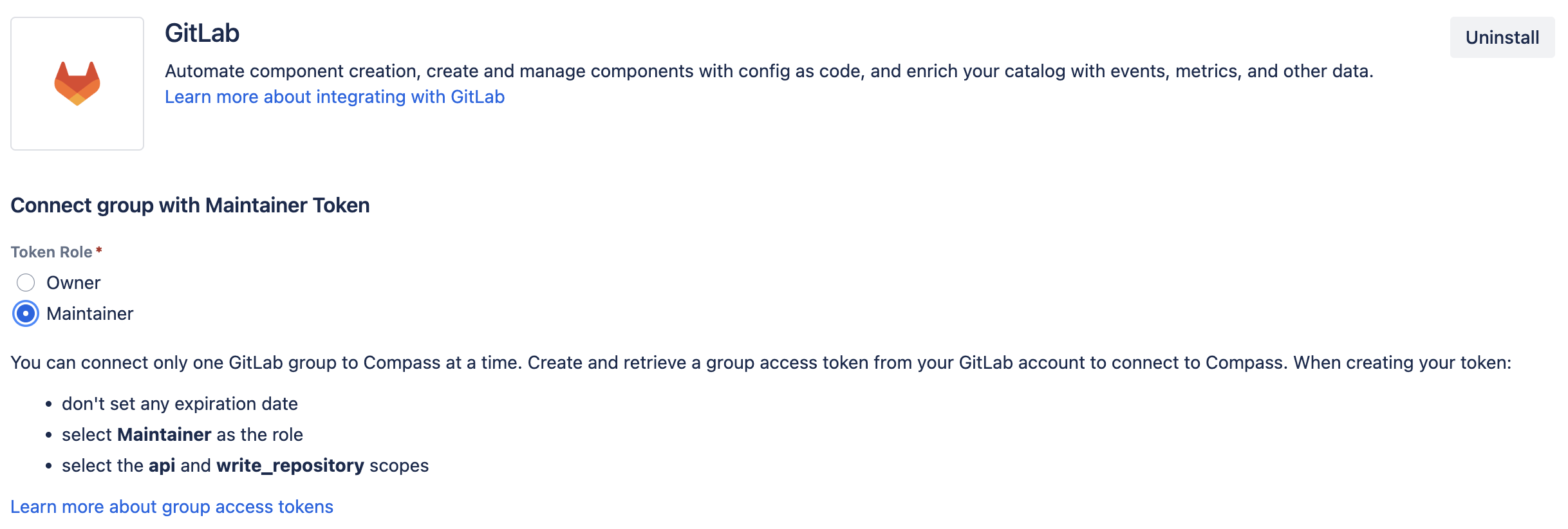1568x529 pixels.
Task: Open "Learn more about group access tokens"
Action: [x=171, y=506]
